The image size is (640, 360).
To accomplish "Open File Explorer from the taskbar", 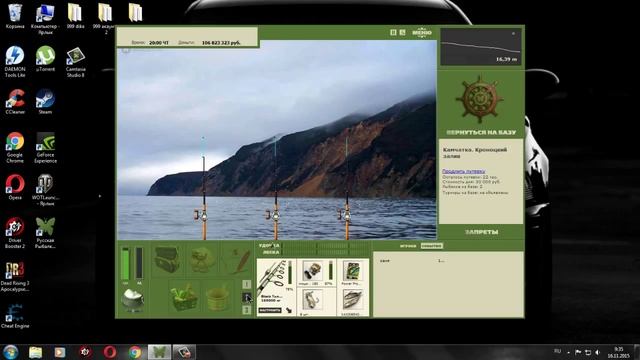I will (x=36, y=352).
